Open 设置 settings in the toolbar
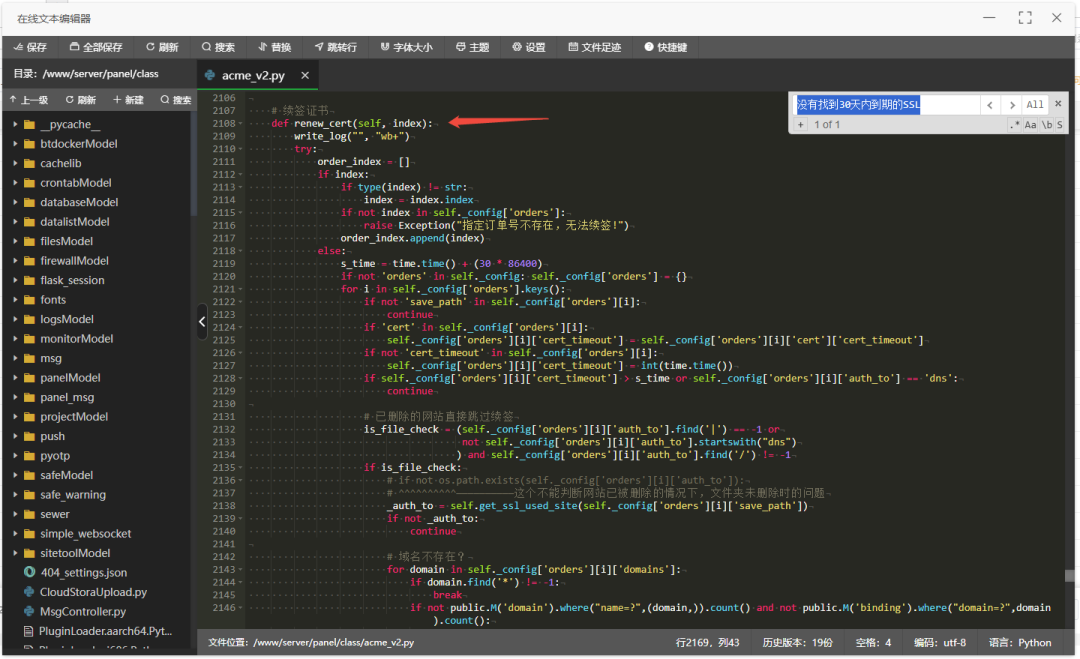The image size is (1080, 659). tap(529, 47)
